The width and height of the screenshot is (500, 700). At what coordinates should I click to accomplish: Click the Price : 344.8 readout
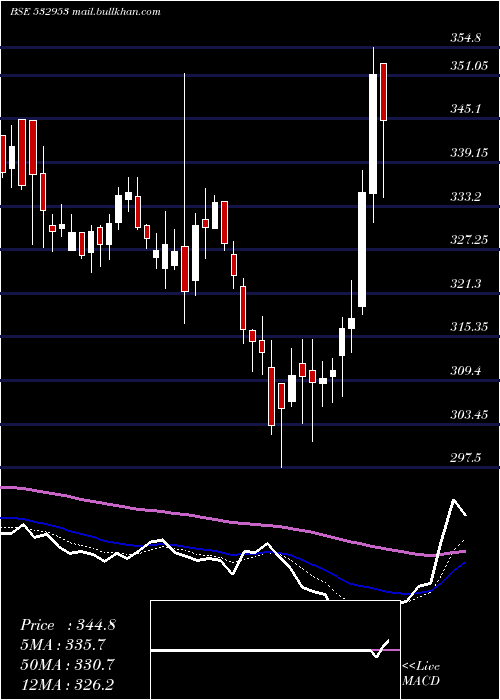coord(67,625)
